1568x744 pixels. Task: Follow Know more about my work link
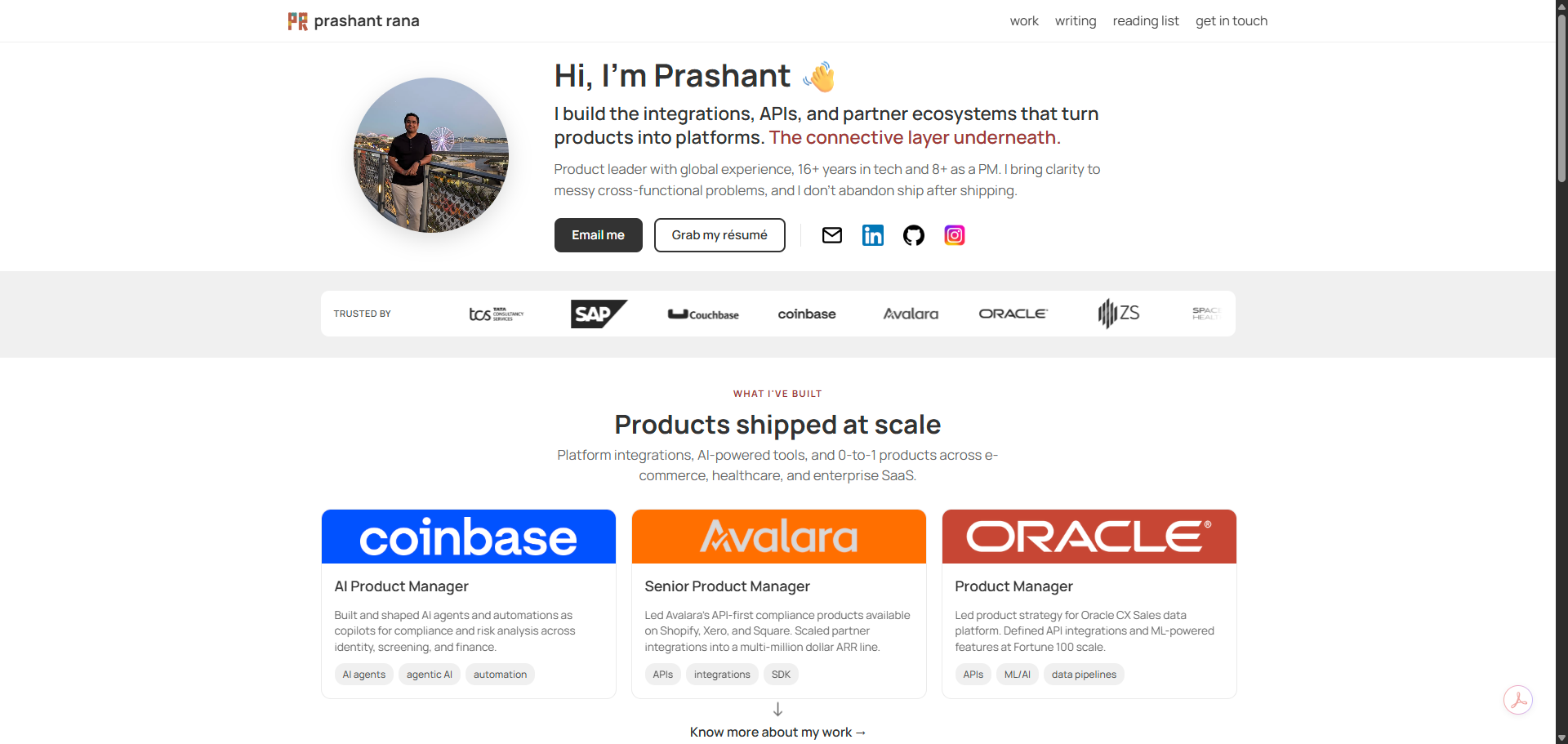(x=777, y=732)
